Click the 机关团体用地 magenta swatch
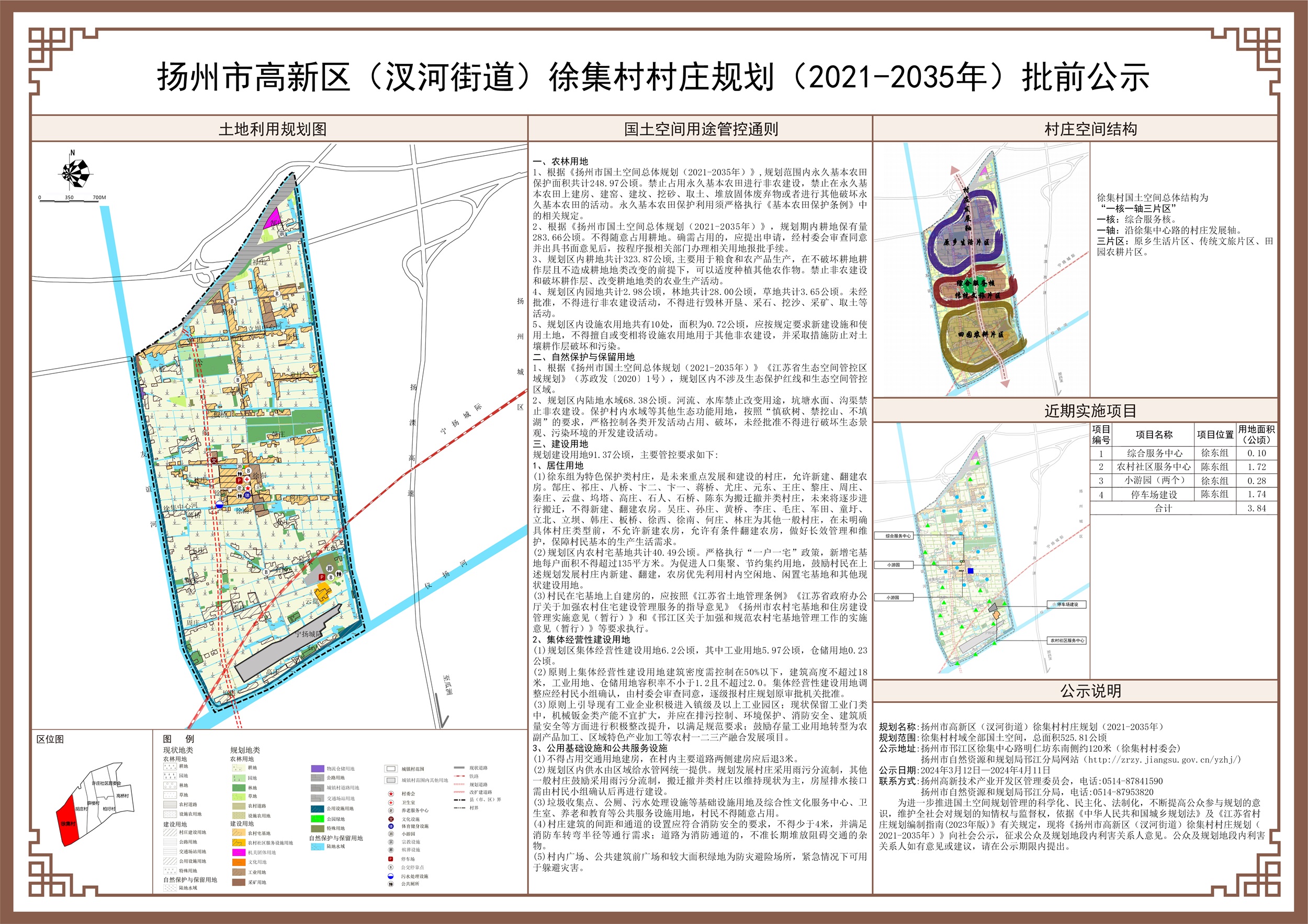Screen dimensions: 1308x924 pos(239,852)
